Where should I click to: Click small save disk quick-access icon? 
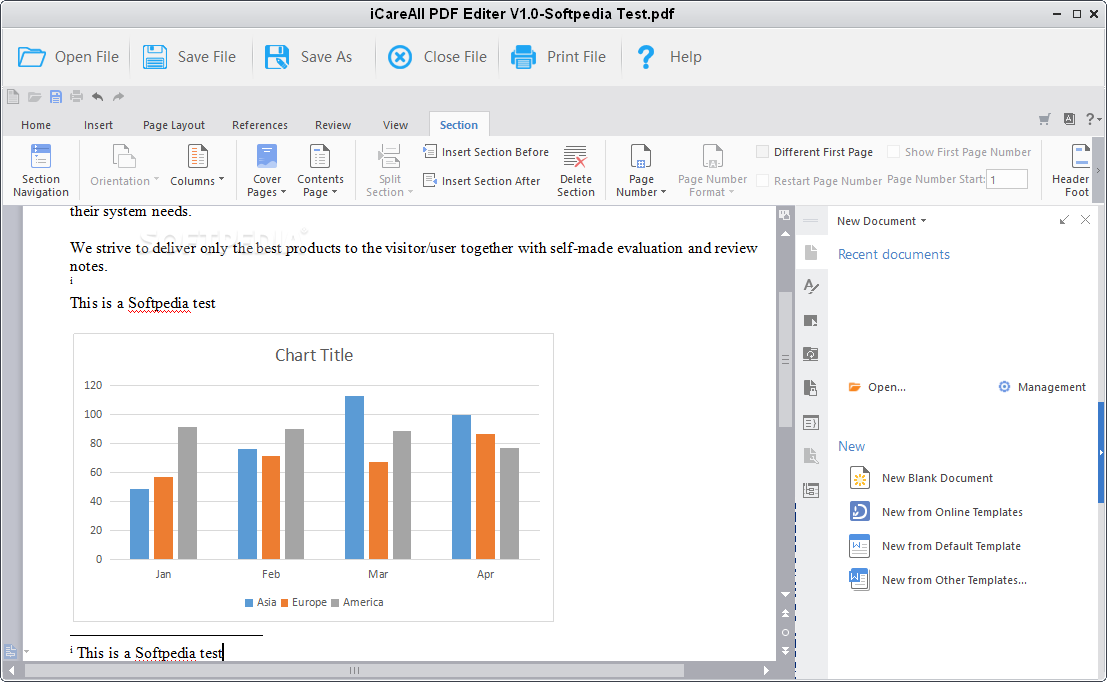[55, 97]
